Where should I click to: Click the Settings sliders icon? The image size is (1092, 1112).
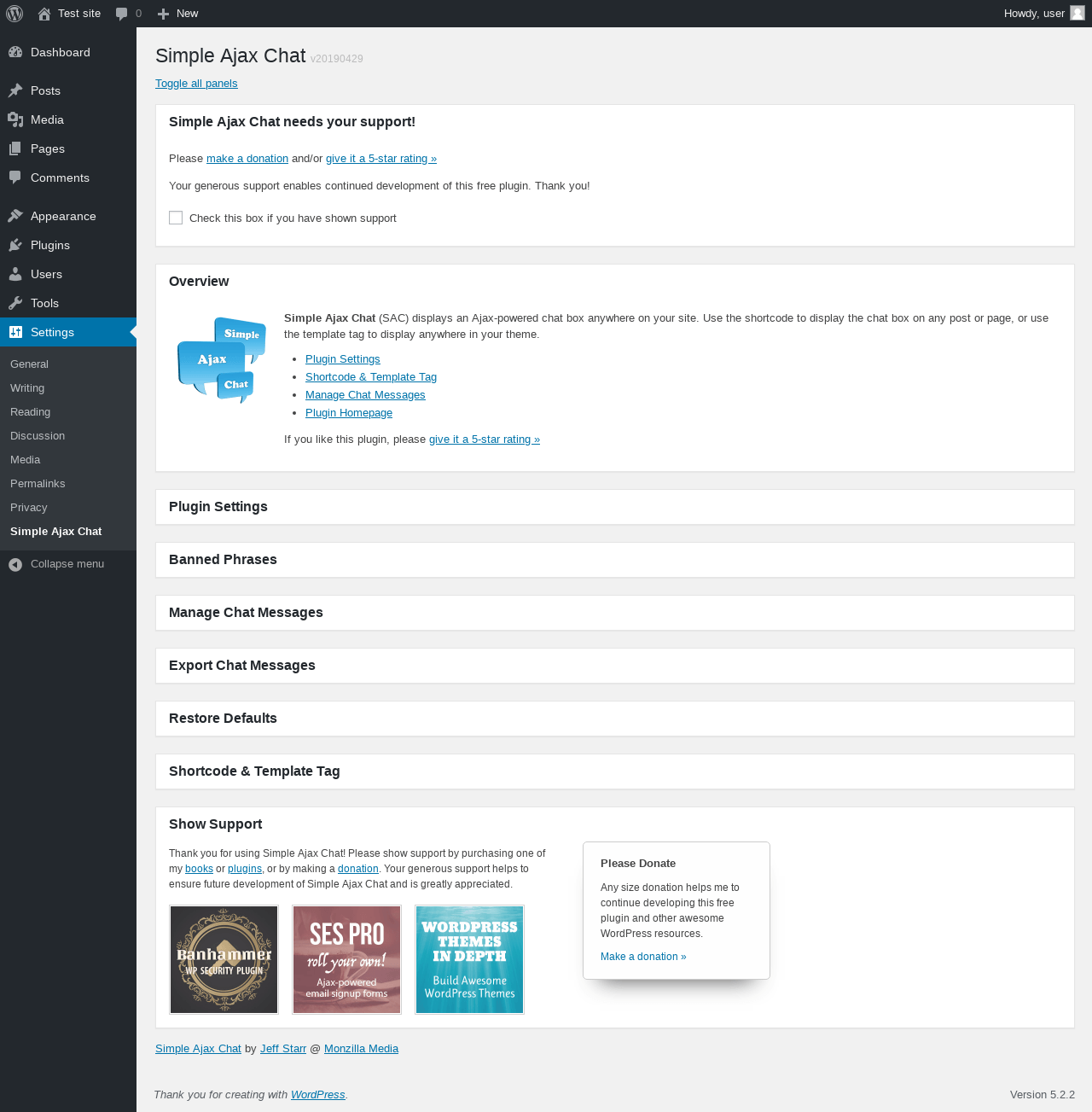click(x=15, y=332)
